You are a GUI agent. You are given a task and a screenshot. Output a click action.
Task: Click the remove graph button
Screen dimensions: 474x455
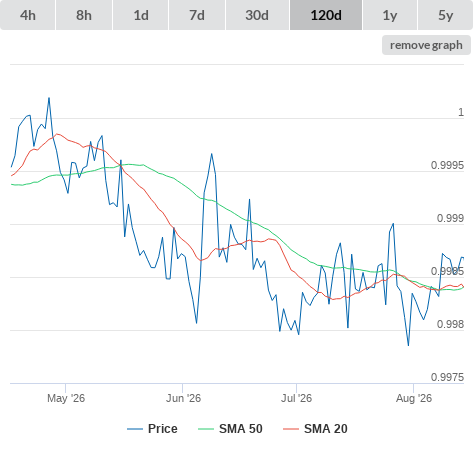pos(426,45)
